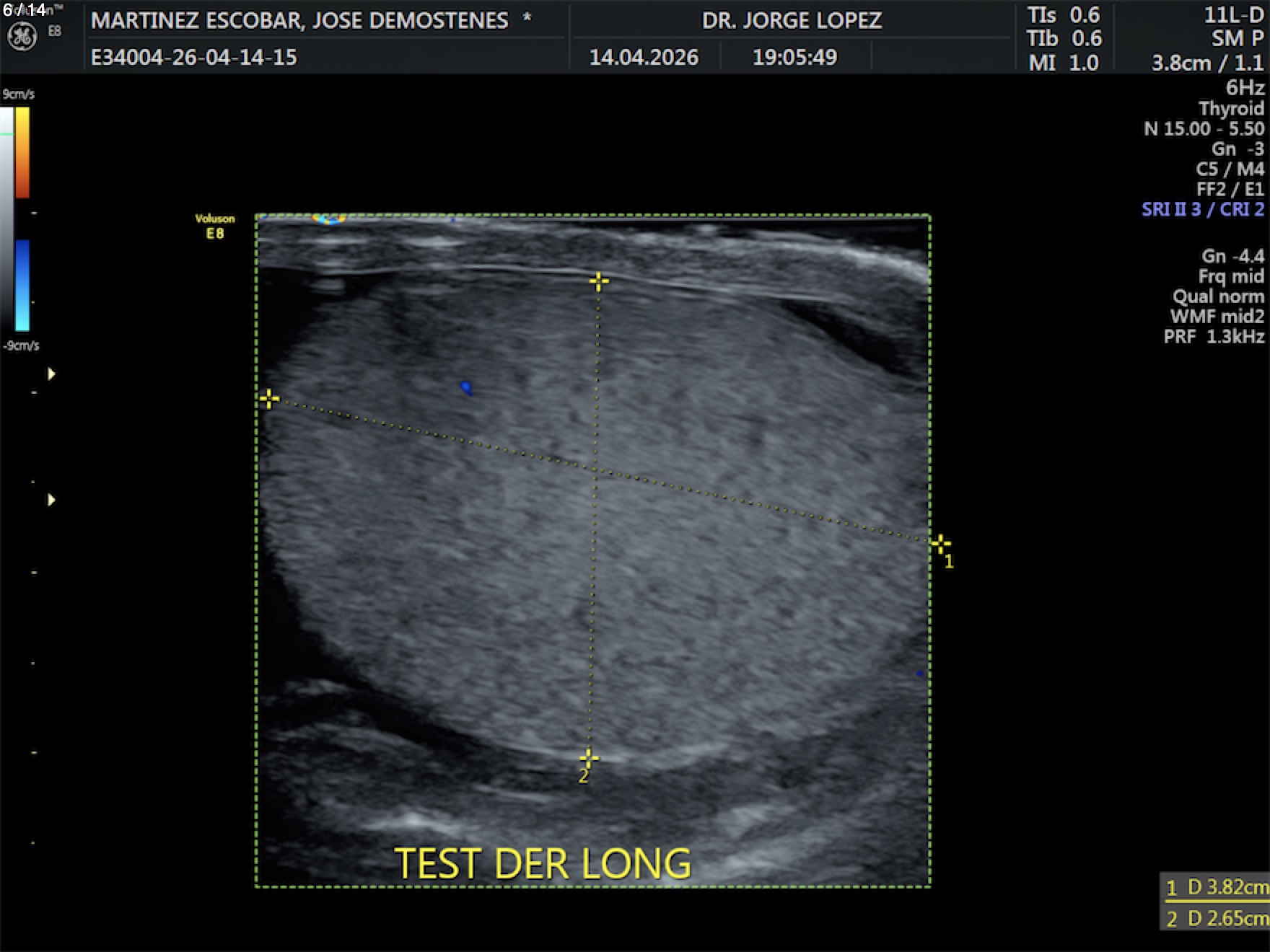Select the left caliper marker of measurement 1

[x=269, y=399]
